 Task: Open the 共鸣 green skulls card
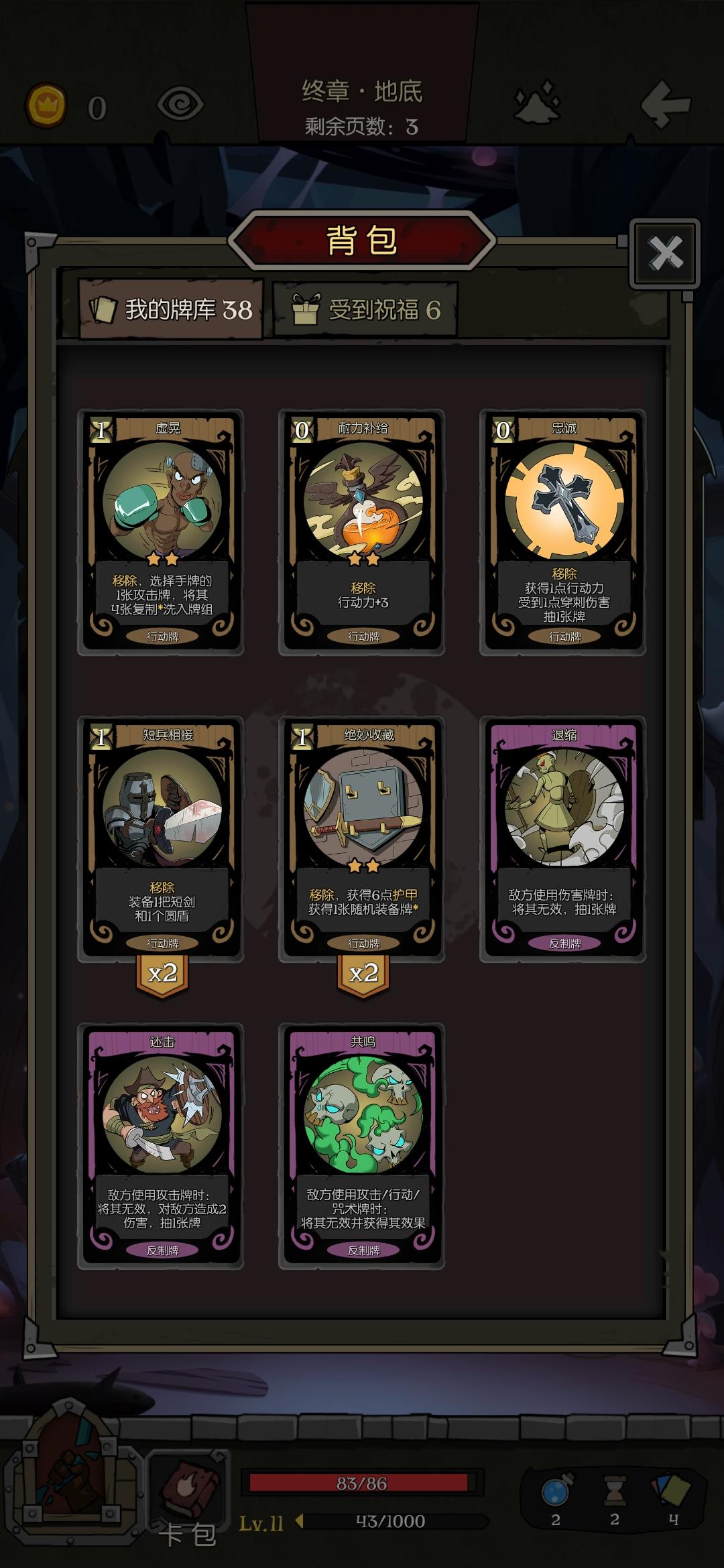tap(362, 1146)
